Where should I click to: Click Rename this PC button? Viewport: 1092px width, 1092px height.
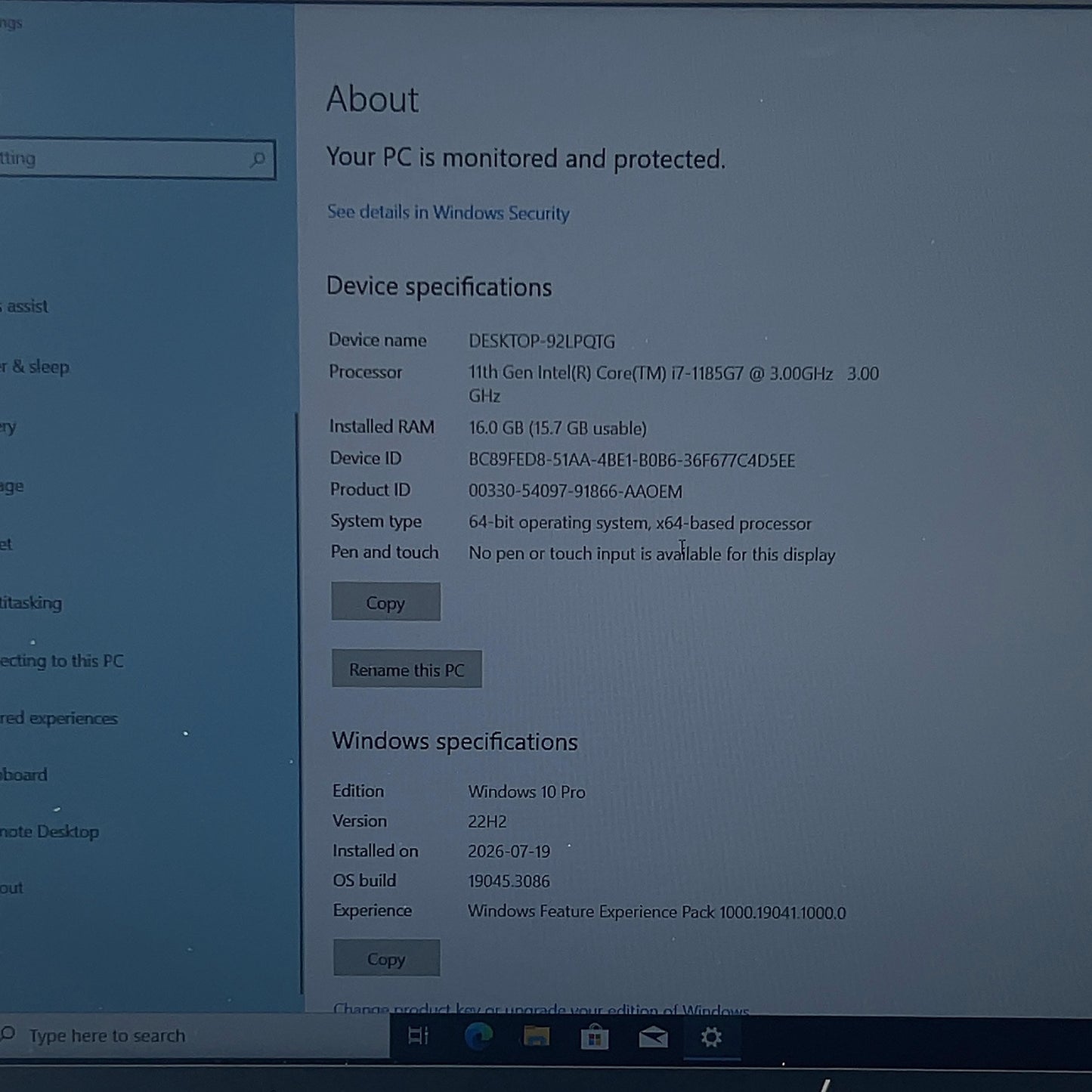coord(407,670)
